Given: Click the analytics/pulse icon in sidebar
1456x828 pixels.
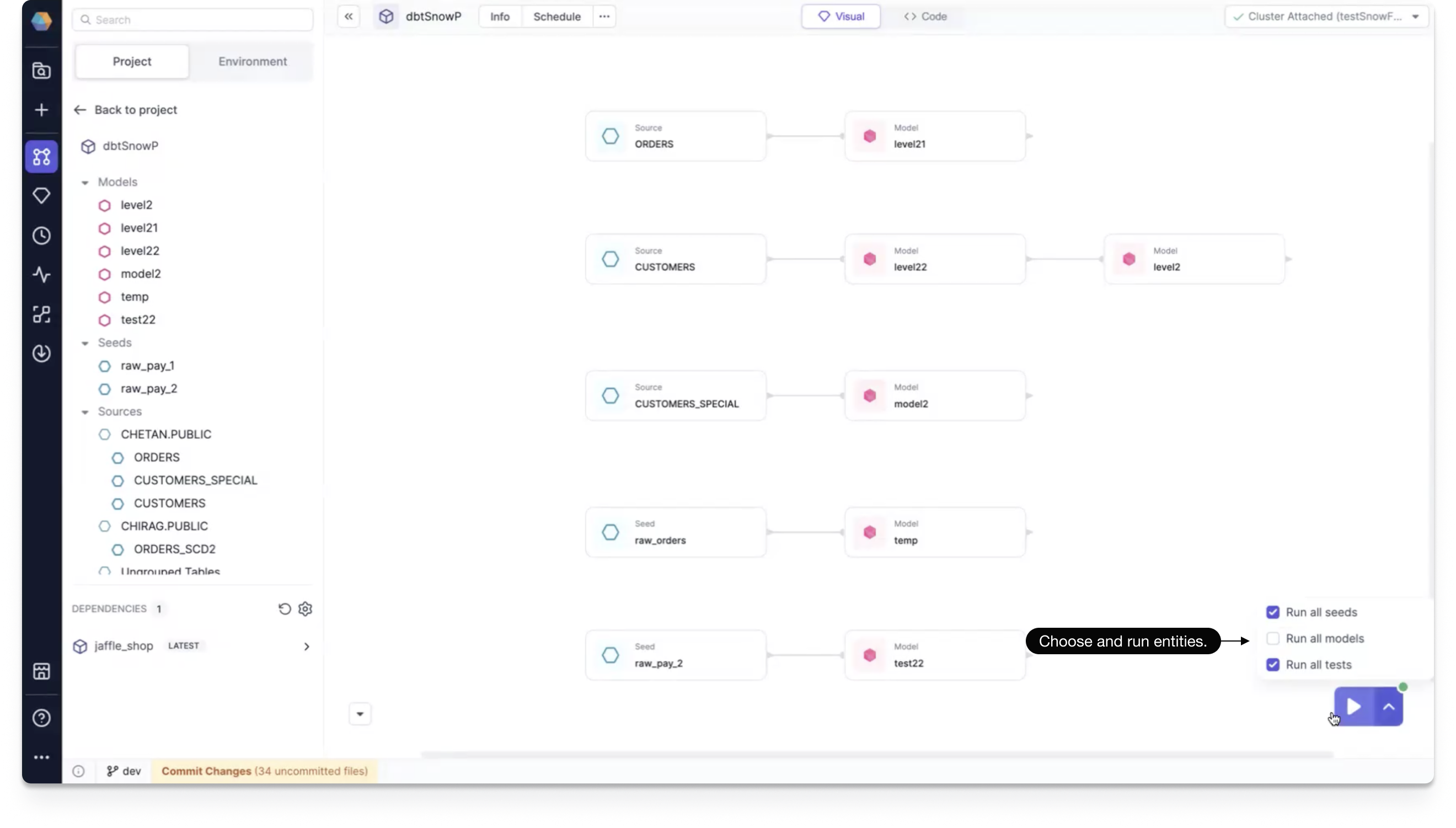Looking at the screenshot, I should pyautogui.click(x=41, y=275).
